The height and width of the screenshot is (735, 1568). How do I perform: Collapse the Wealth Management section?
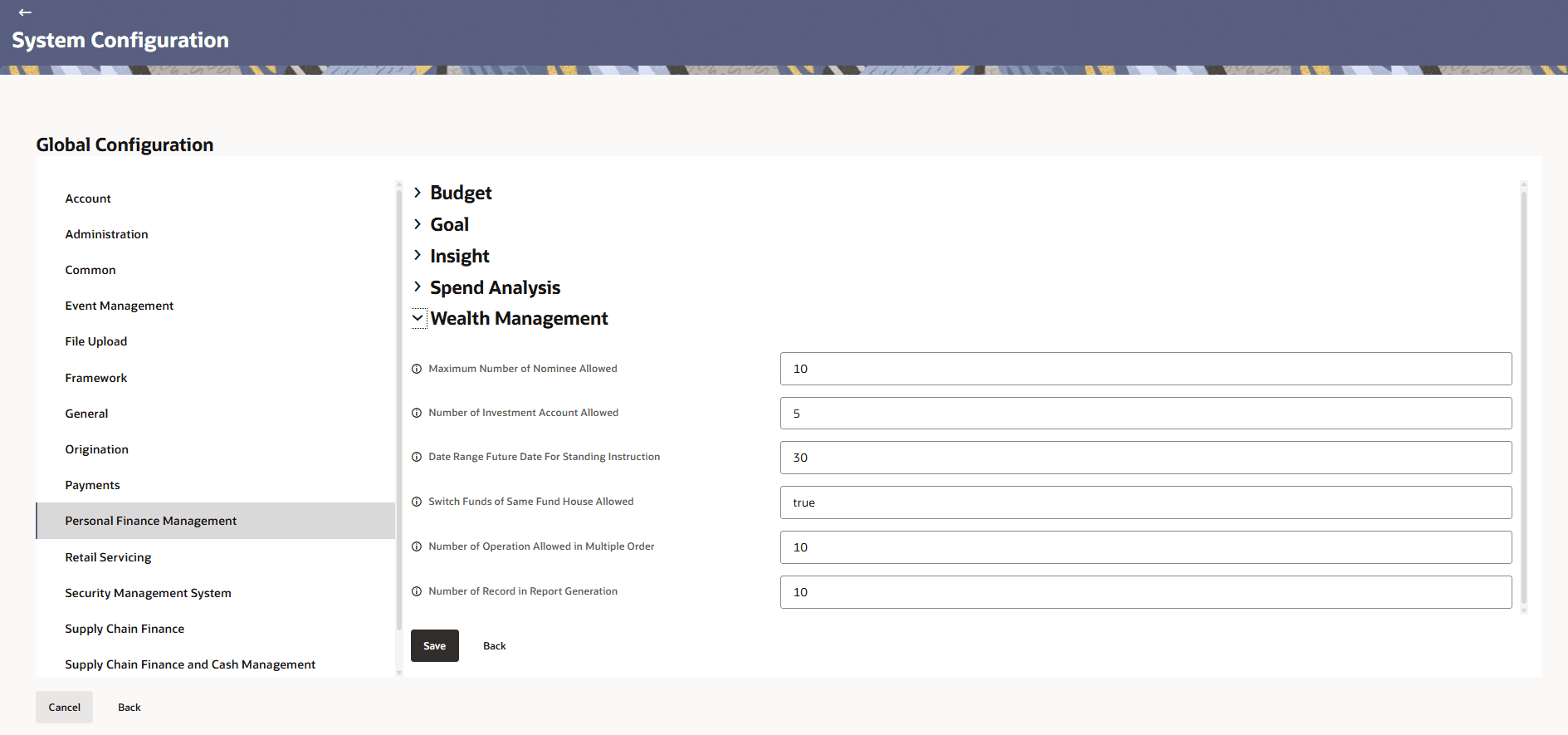tap(418, 318)
